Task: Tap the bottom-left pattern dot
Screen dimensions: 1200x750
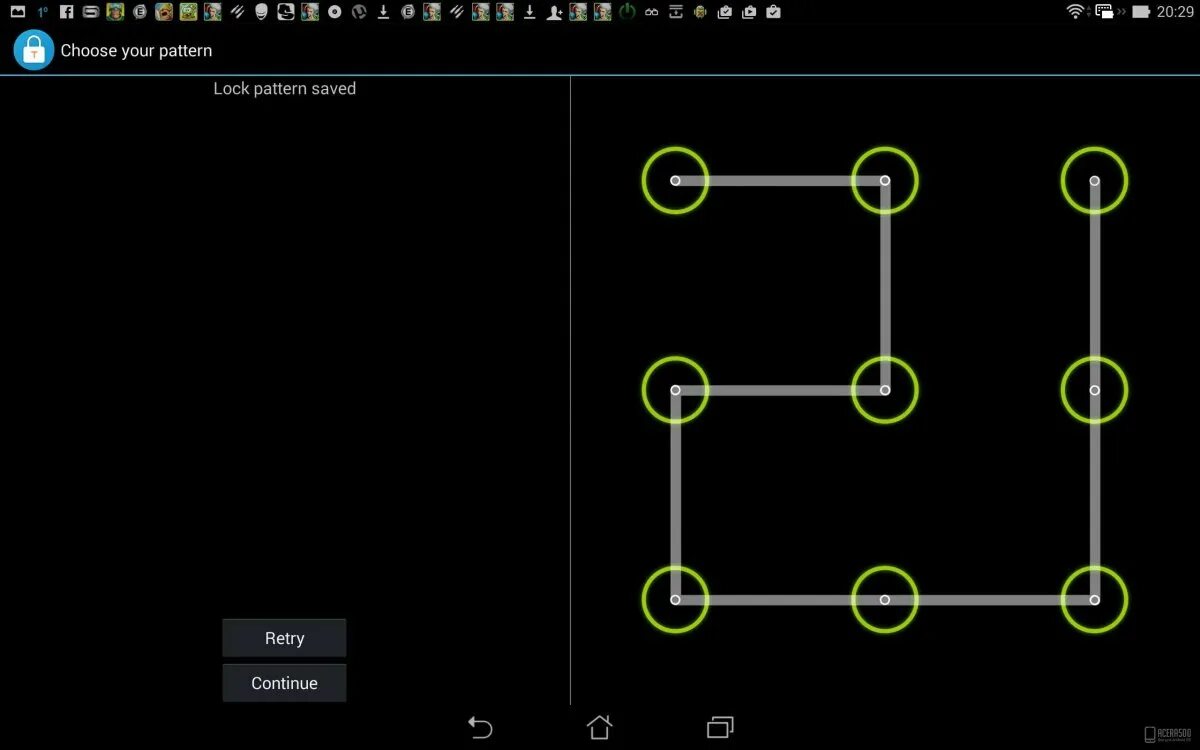Action: tap(675, 600)
